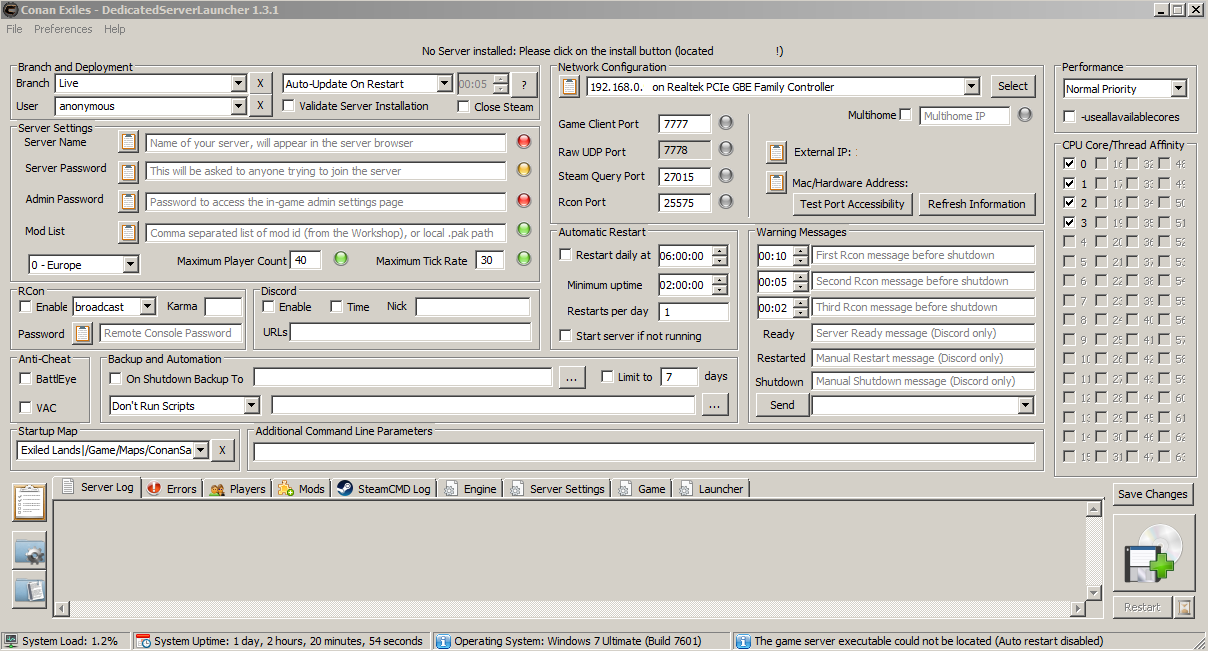Click the log panel horizontal scrollbar
1208x651 pixels.
pos(570,609)
